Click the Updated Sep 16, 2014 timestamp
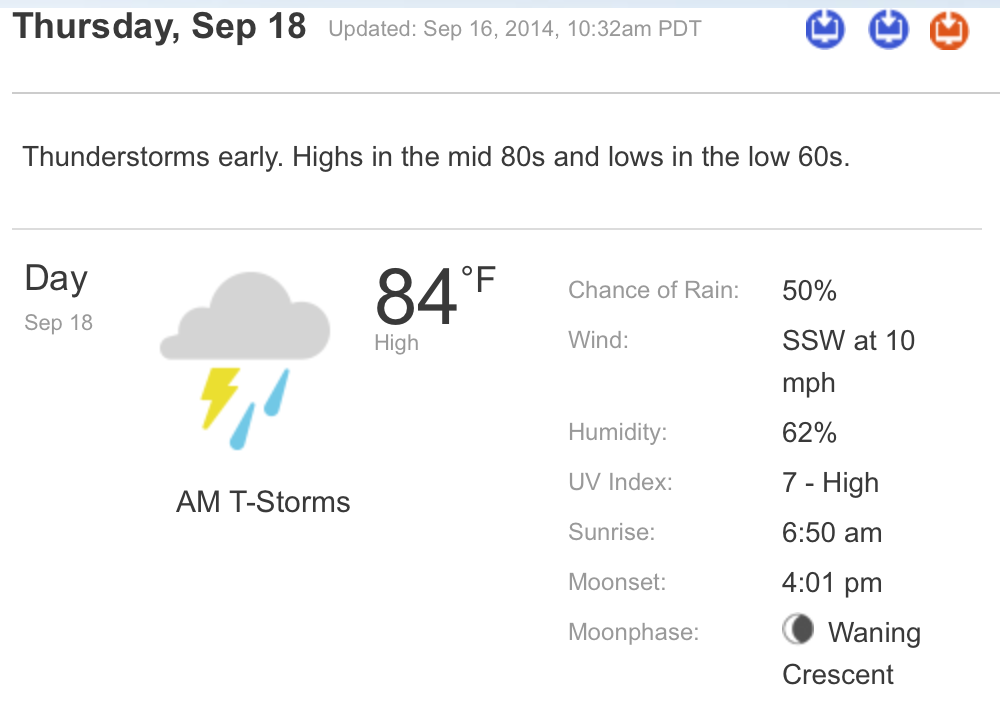 click(x=515, y=29)
